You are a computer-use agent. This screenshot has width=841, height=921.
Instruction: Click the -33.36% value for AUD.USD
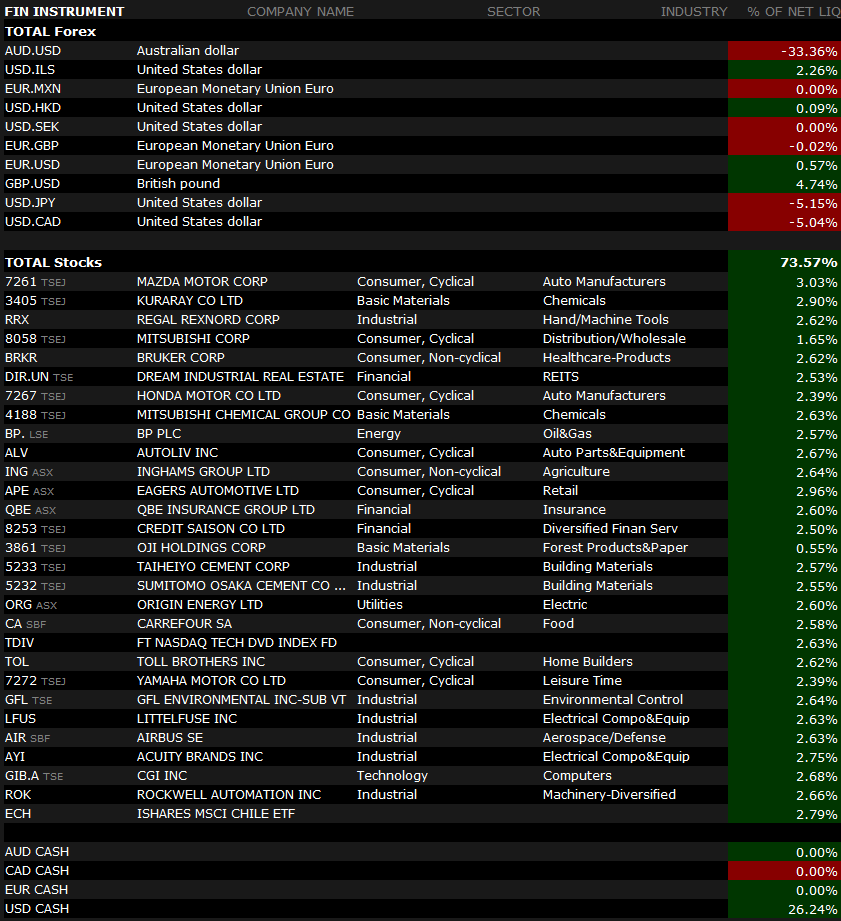(809, 52)
